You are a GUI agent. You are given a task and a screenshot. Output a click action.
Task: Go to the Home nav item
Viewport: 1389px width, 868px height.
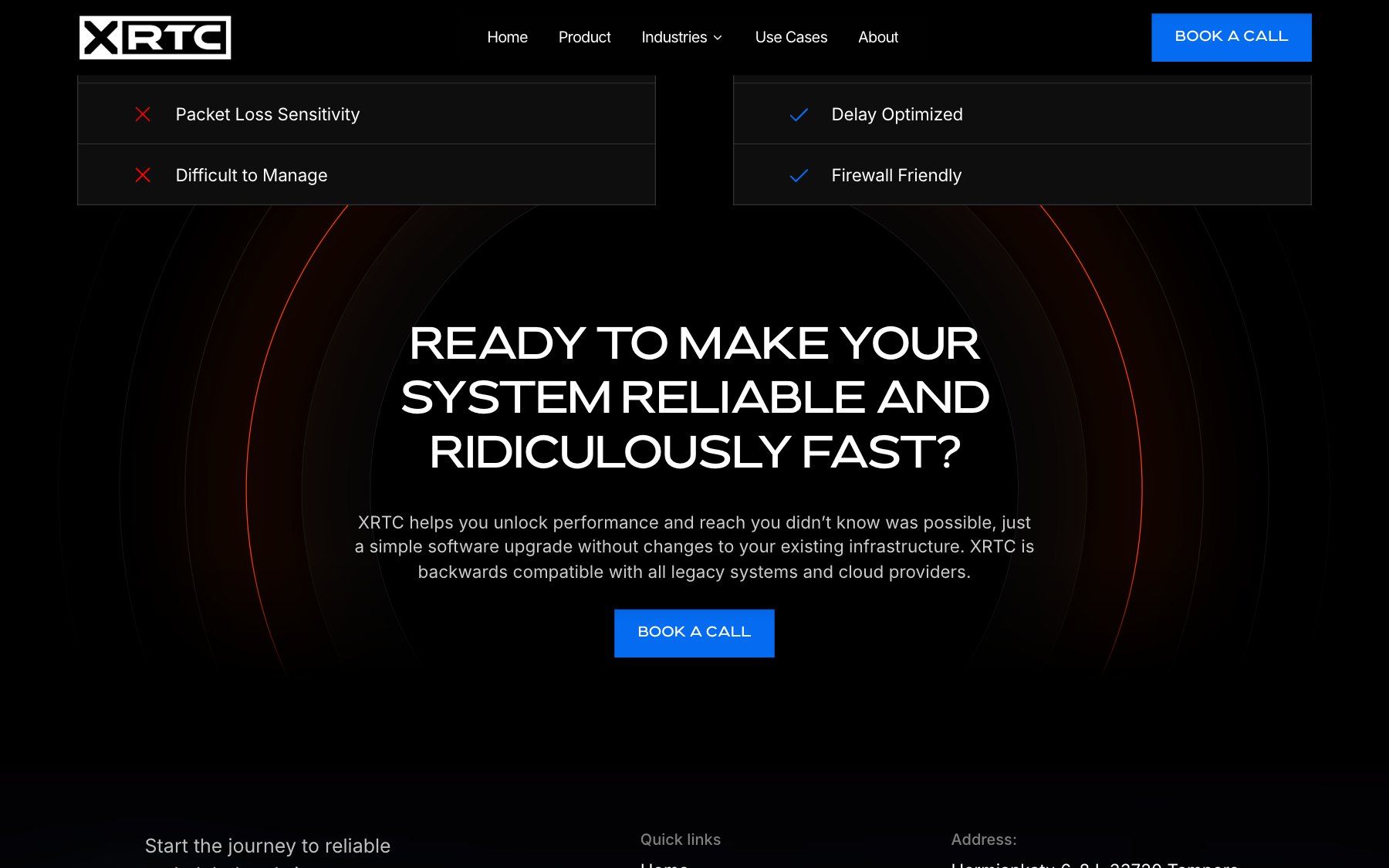click(507, 37)
